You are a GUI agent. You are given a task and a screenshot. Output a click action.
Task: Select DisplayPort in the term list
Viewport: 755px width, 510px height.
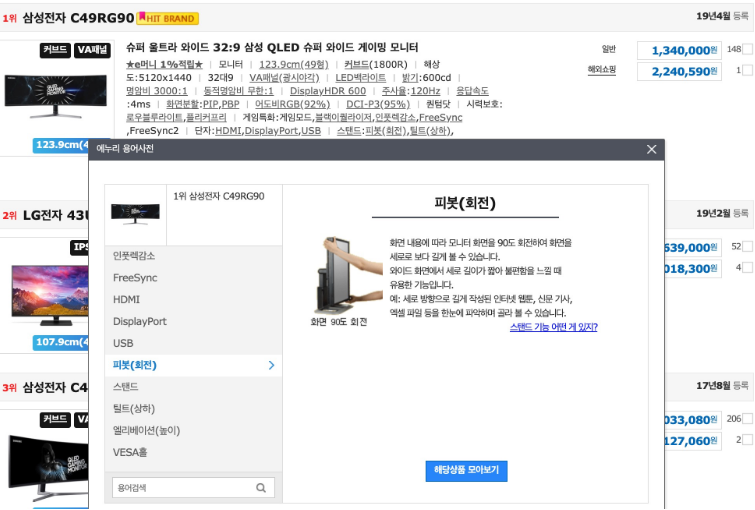[193, 321]
